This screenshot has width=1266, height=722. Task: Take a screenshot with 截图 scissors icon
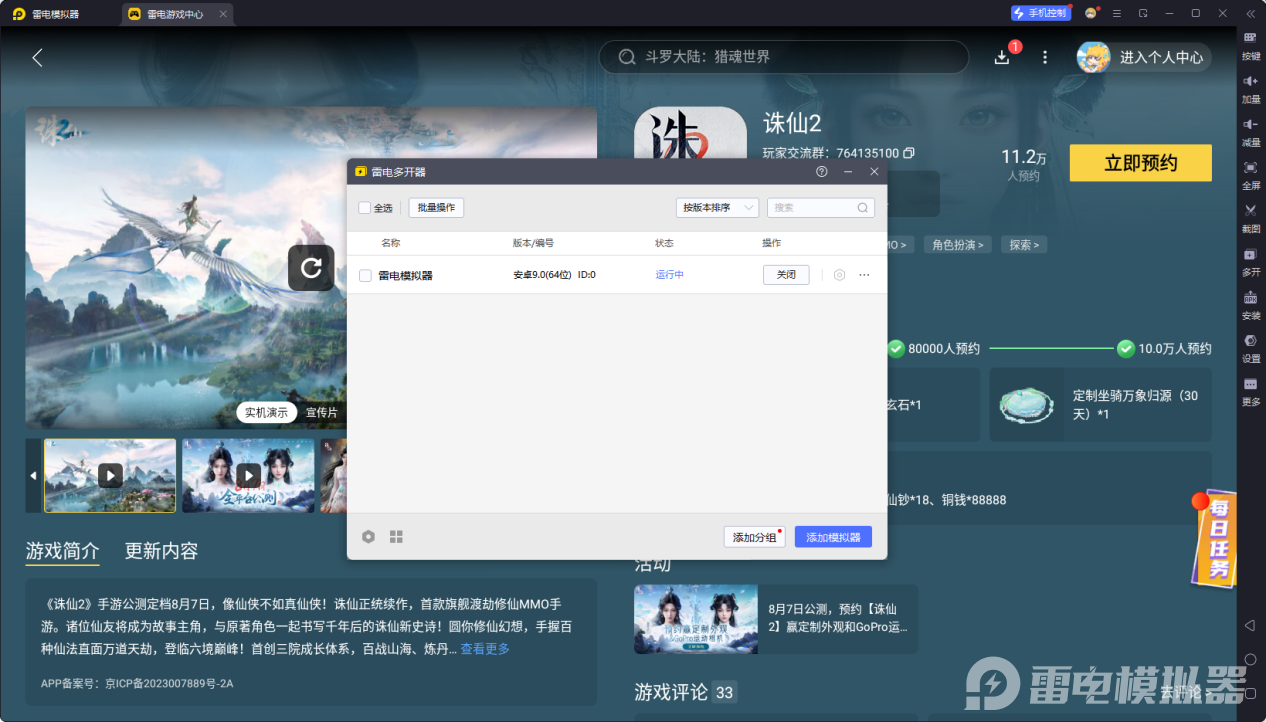click(x=1250, y=217)
